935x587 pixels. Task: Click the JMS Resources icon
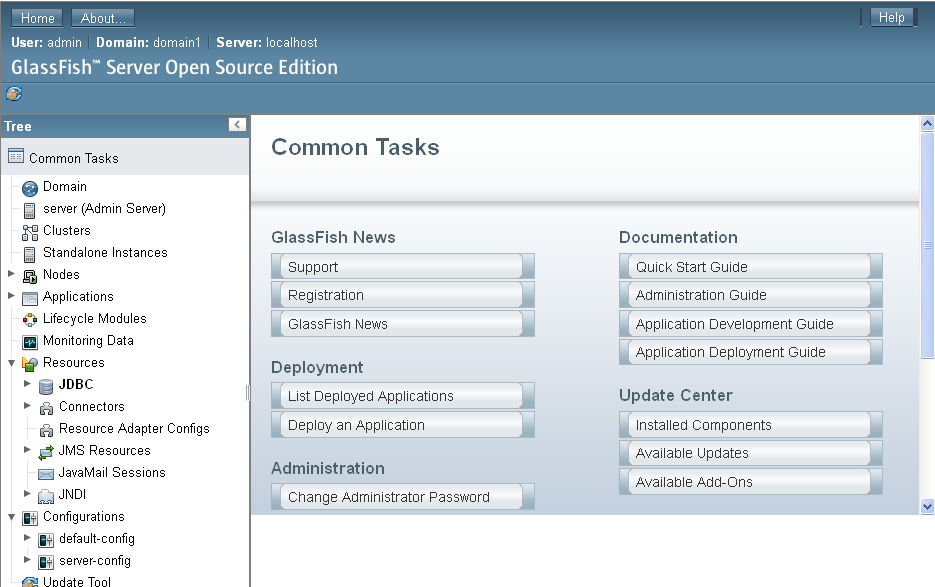point(46,453)
